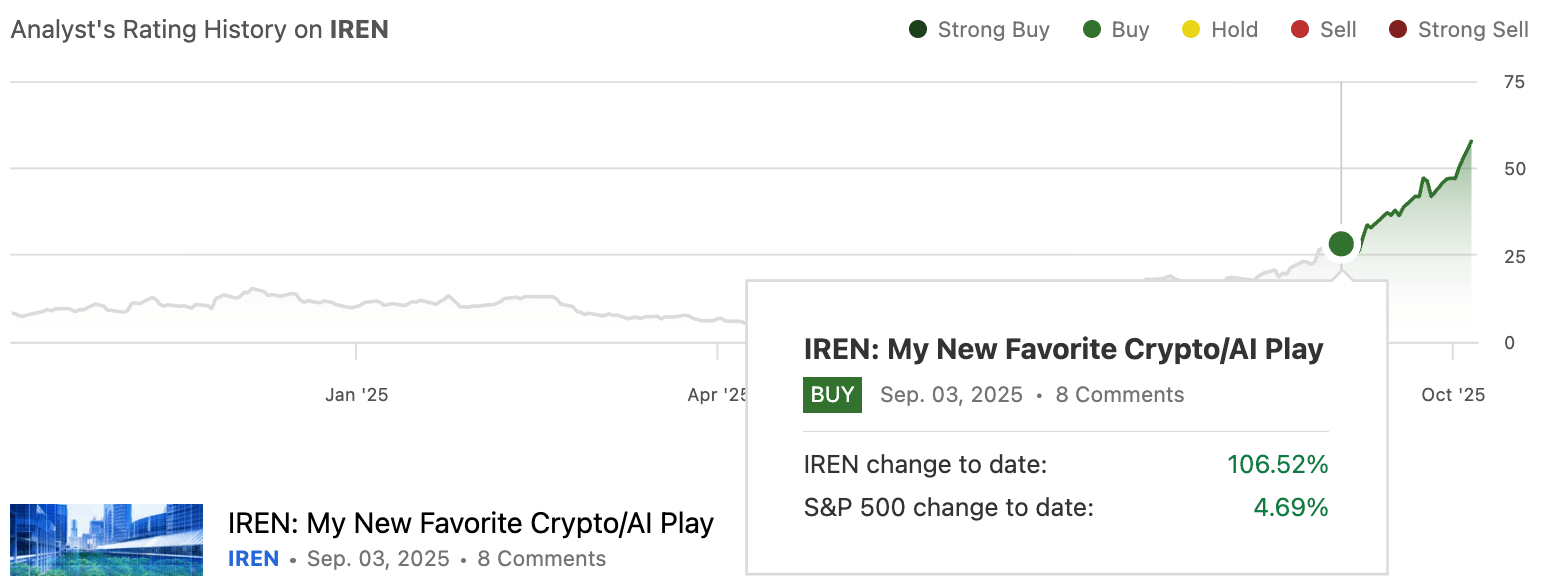Click the Strong Sell legend text
This screenshot has width=1560, height=576.
1473,29
